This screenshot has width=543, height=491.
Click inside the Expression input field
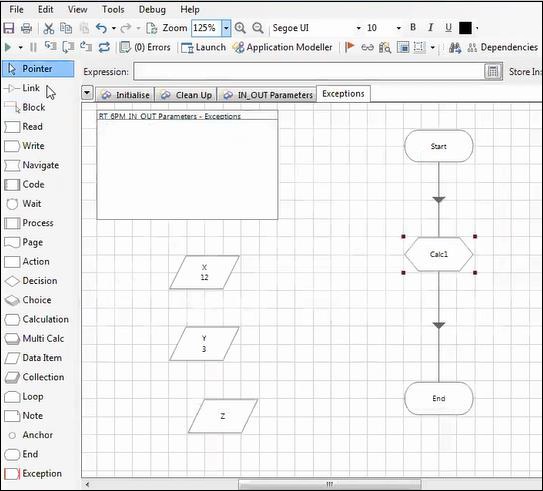pos(309,72)
